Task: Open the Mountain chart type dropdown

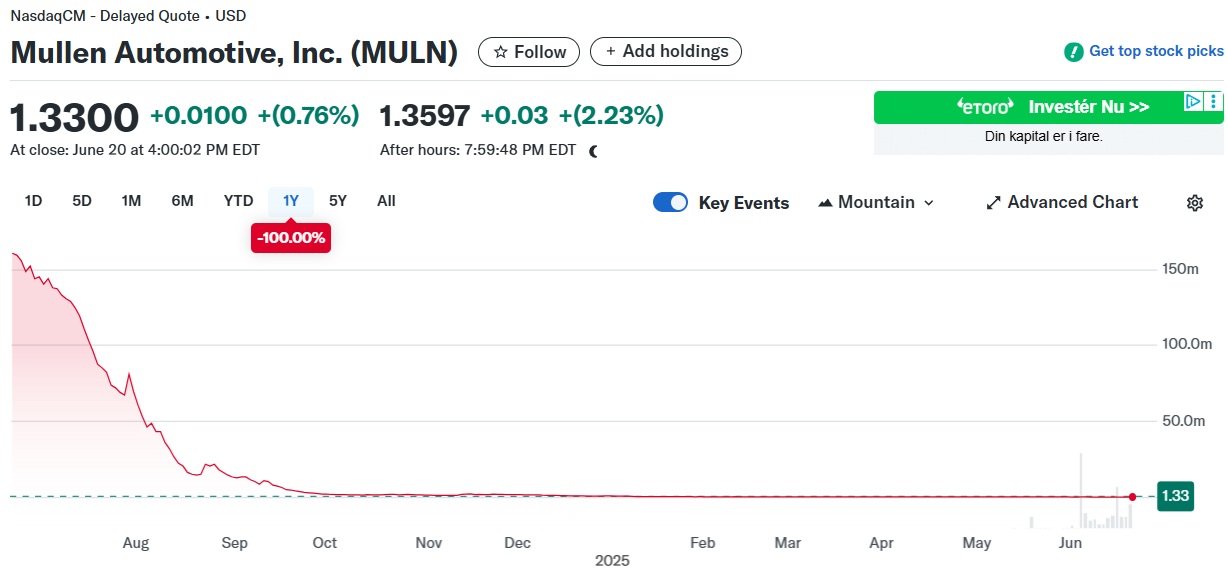Action: 876,202
